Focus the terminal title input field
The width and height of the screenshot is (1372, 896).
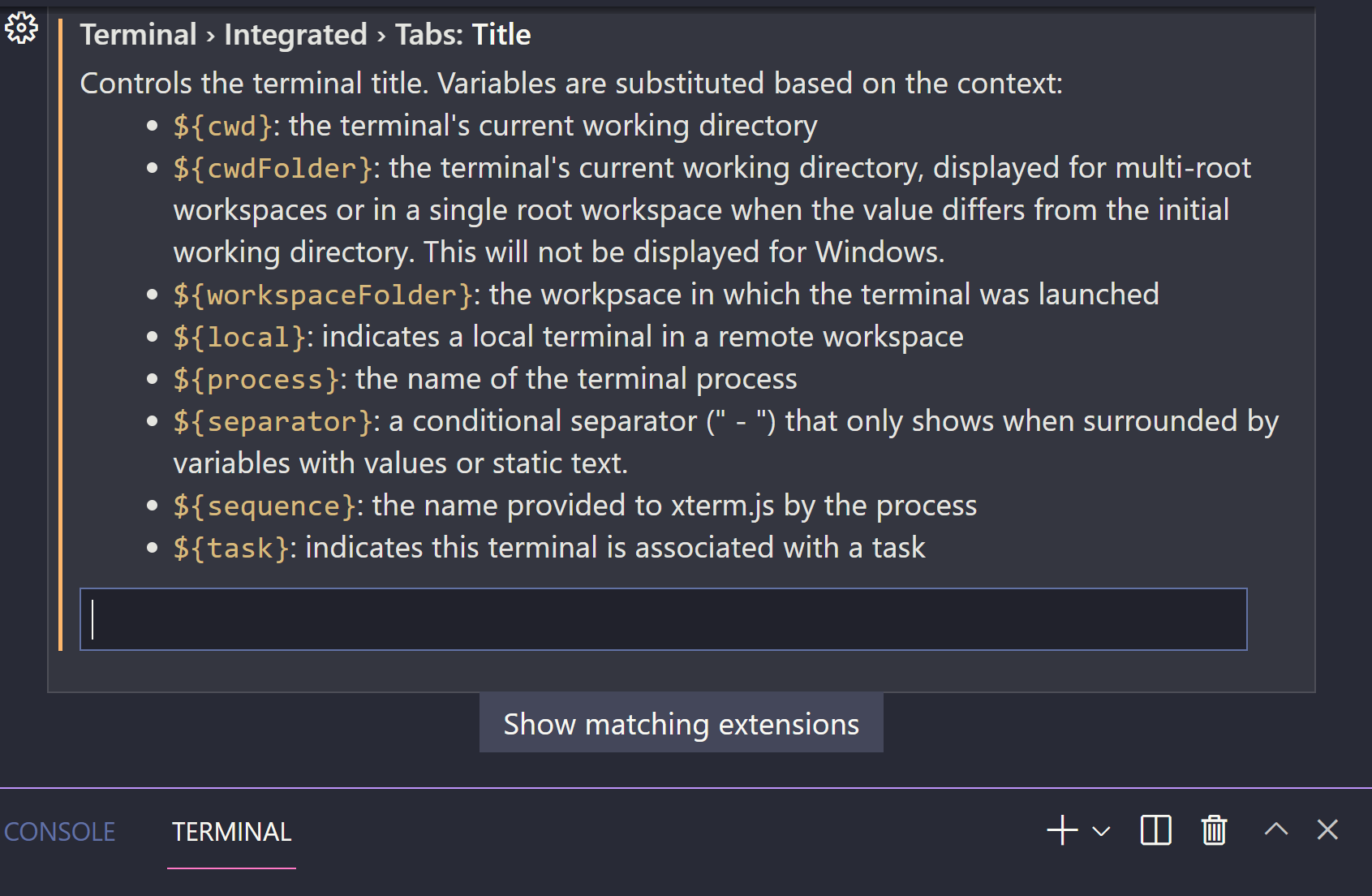pyautogui.click(x=662, y=618)
